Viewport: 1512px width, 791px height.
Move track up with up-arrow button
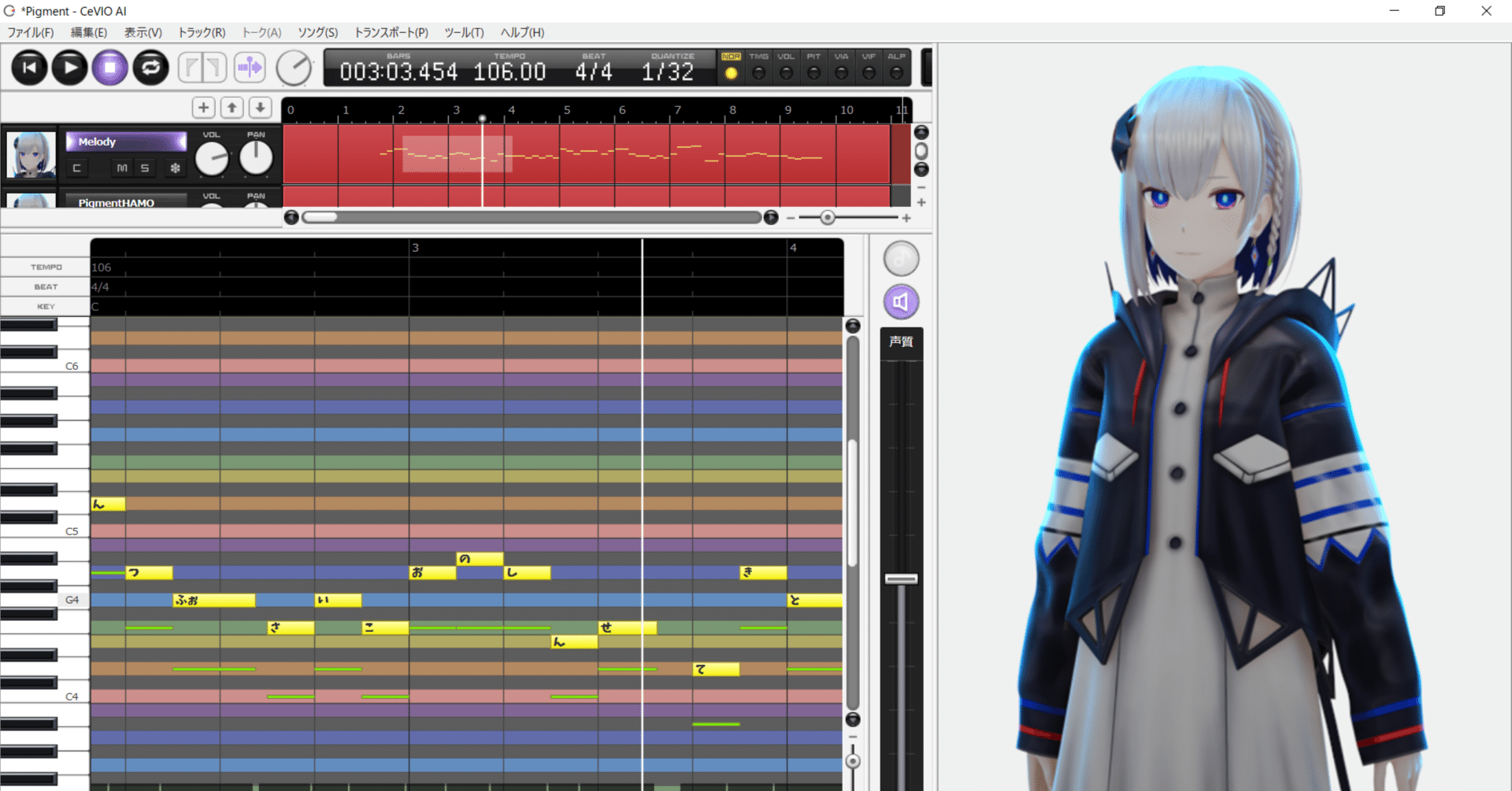(232, 108)
